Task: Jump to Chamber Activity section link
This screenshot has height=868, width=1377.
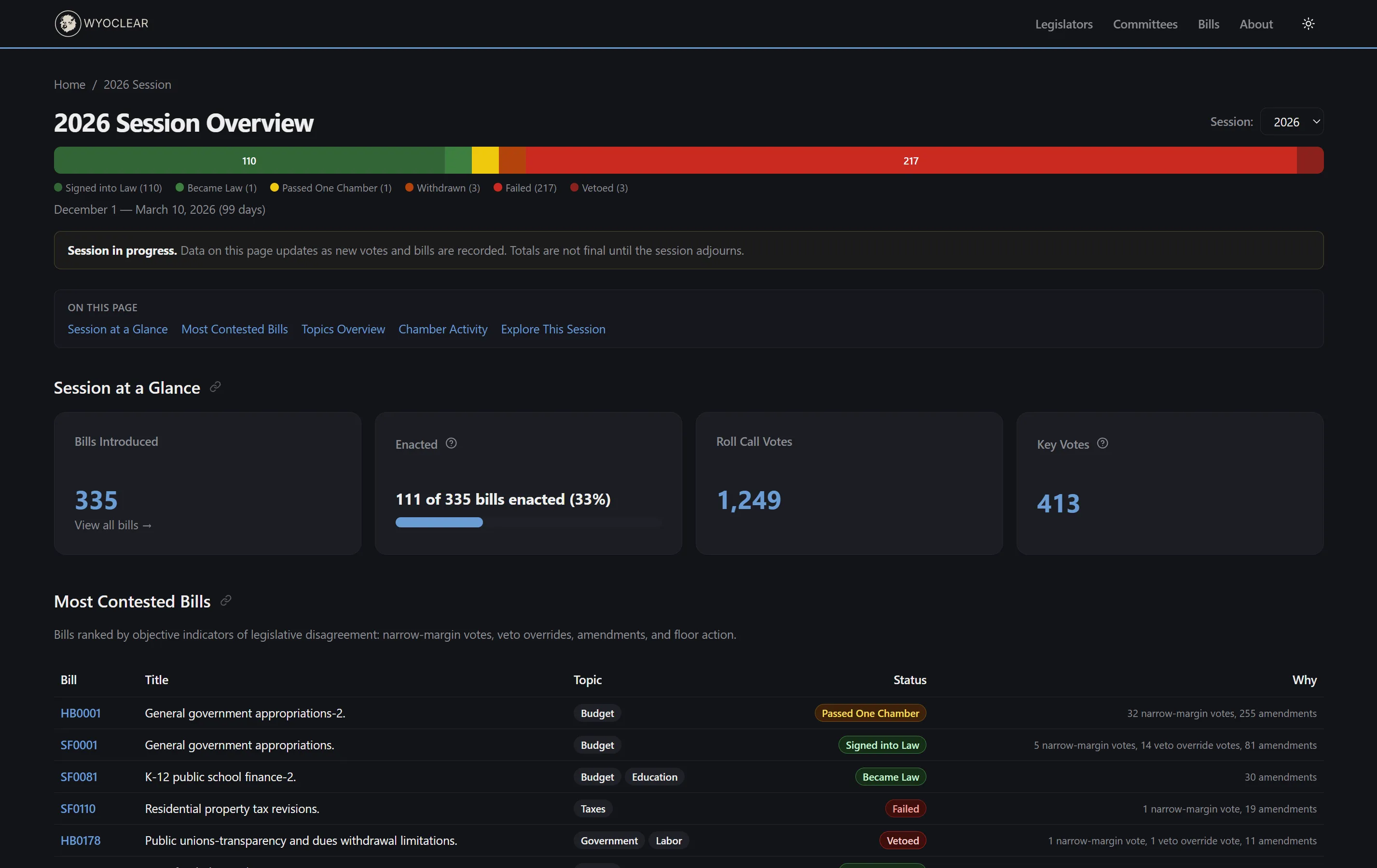Action: [x=442, y=330]
